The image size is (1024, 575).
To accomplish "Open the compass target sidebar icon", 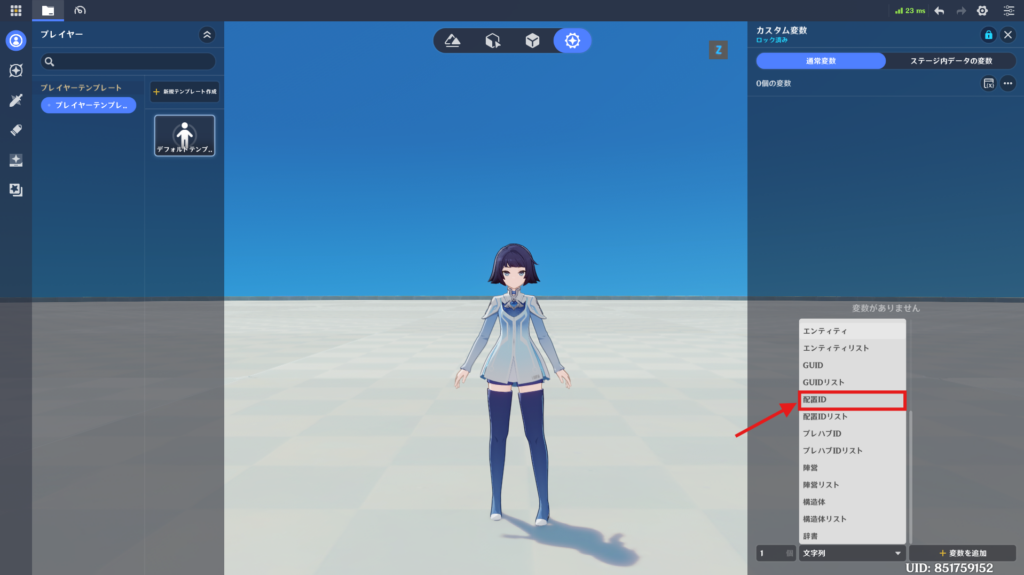I will point(16,70).
